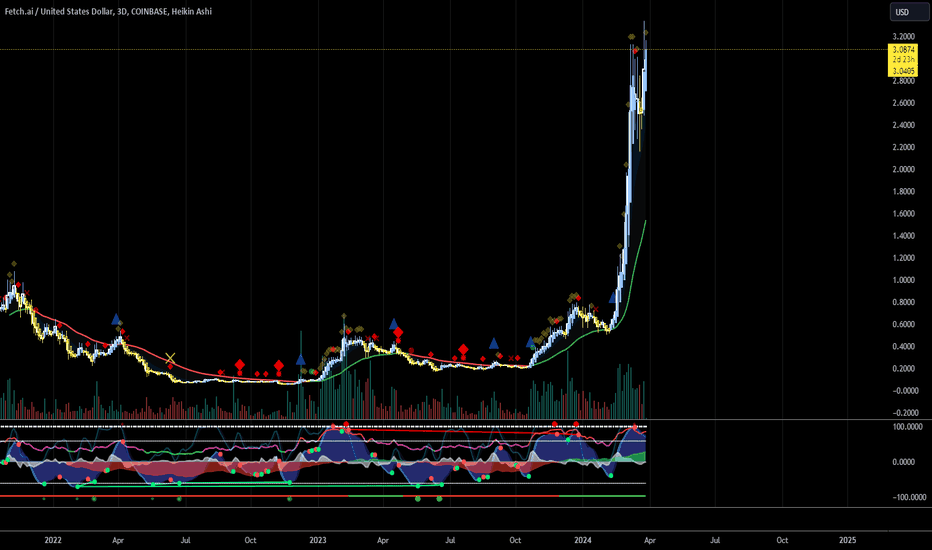Click the 2.6000 price scale value

903,103
